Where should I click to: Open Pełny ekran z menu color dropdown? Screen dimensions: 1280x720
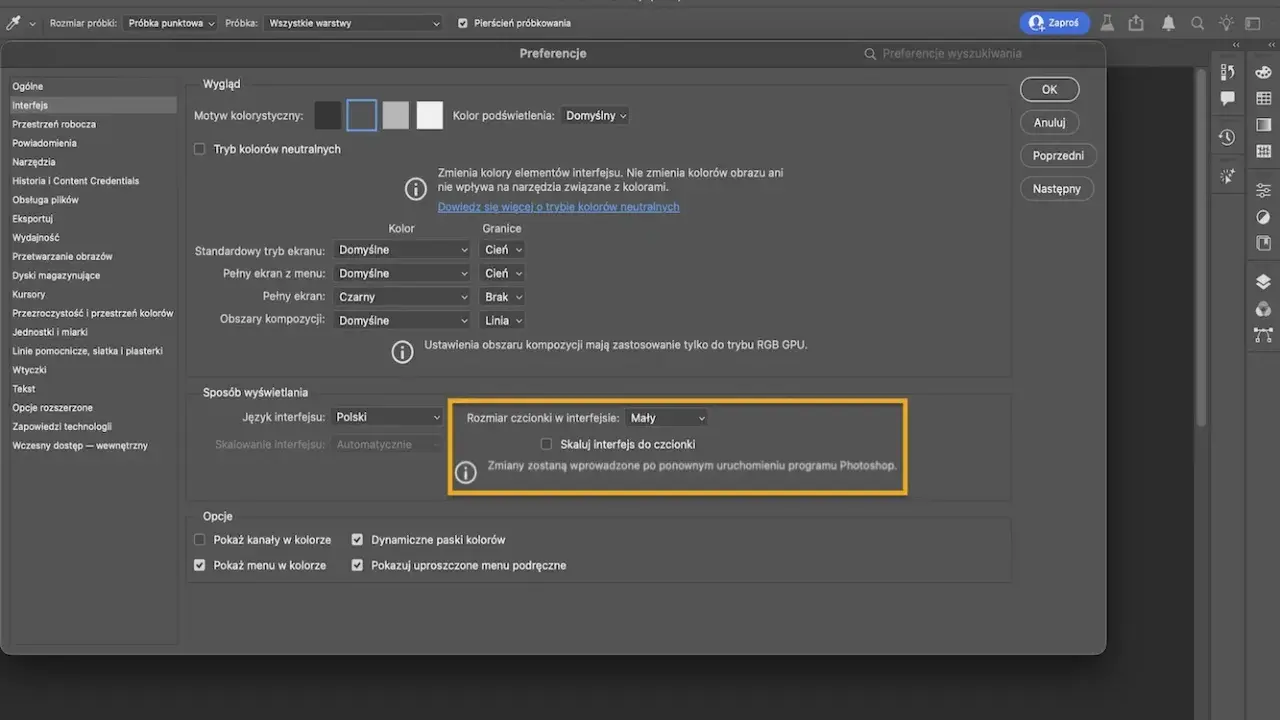402,273
